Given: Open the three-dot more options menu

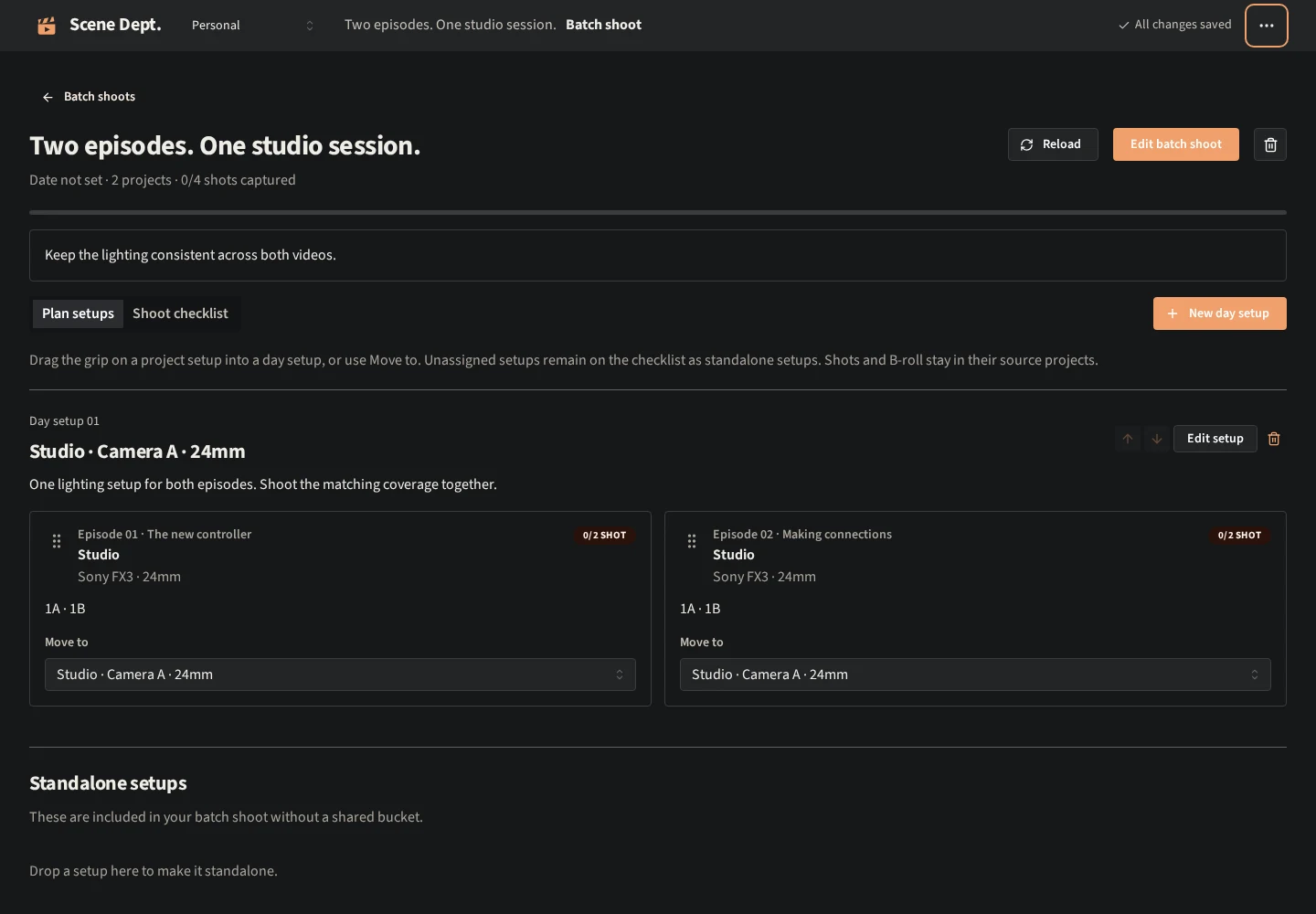Looking at the screenshot, I should point(1267,26).
